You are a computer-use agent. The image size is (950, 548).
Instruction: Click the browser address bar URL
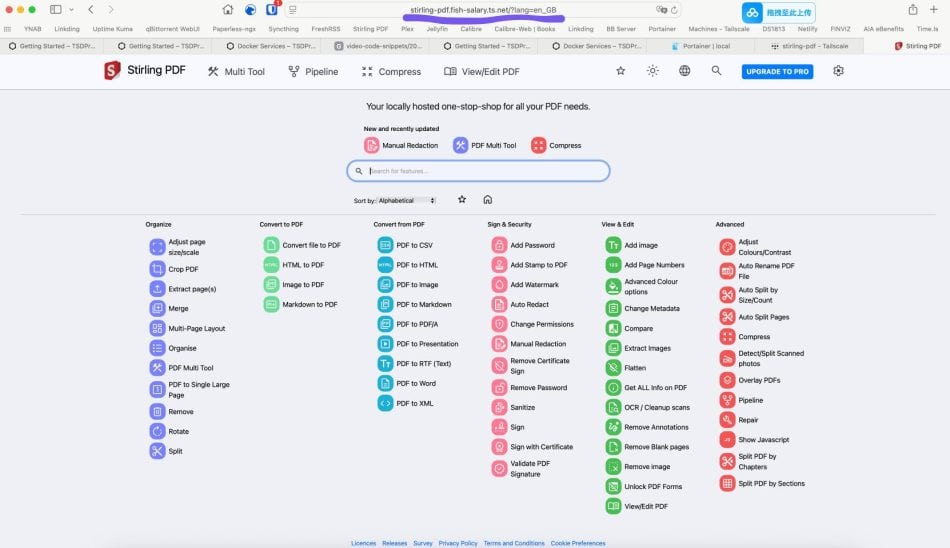point(483,10)
